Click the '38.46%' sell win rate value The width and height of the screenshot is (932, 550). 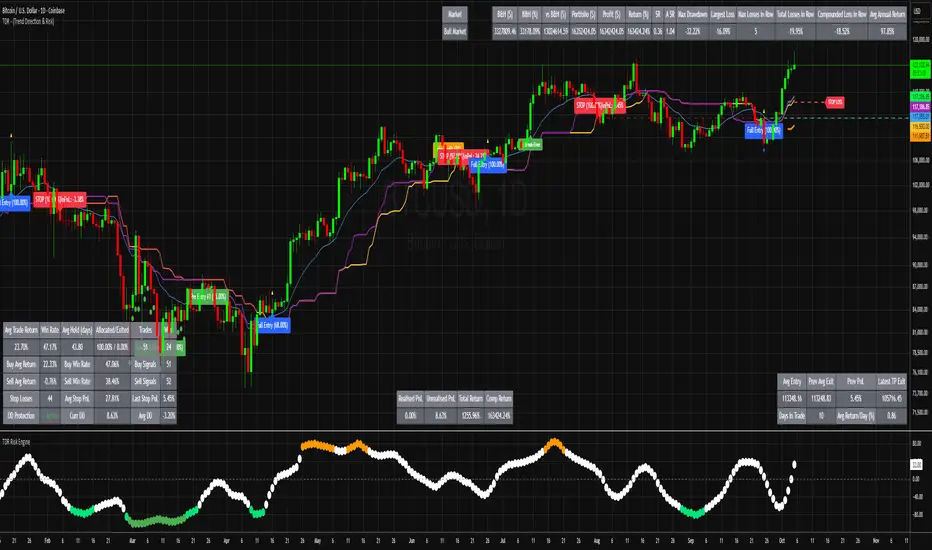tap(112, 382)
